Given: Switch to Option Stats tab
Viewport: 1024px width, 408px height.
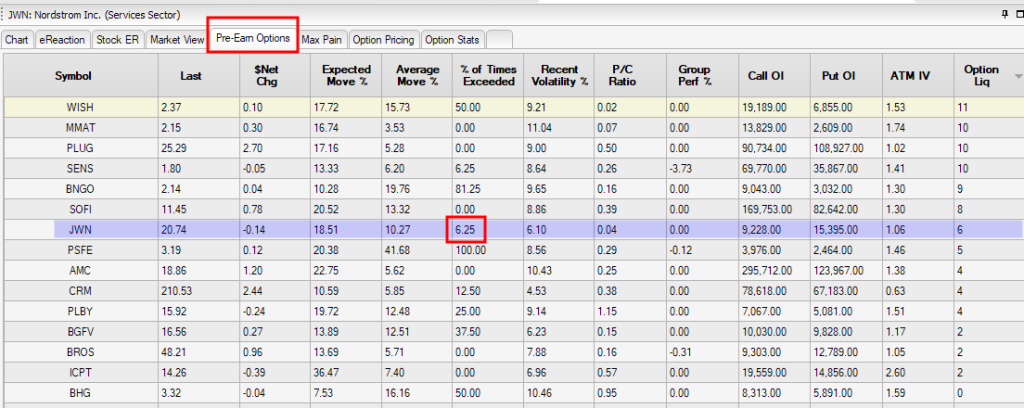Looking at the screenshot, I should (x=453, y=40).
